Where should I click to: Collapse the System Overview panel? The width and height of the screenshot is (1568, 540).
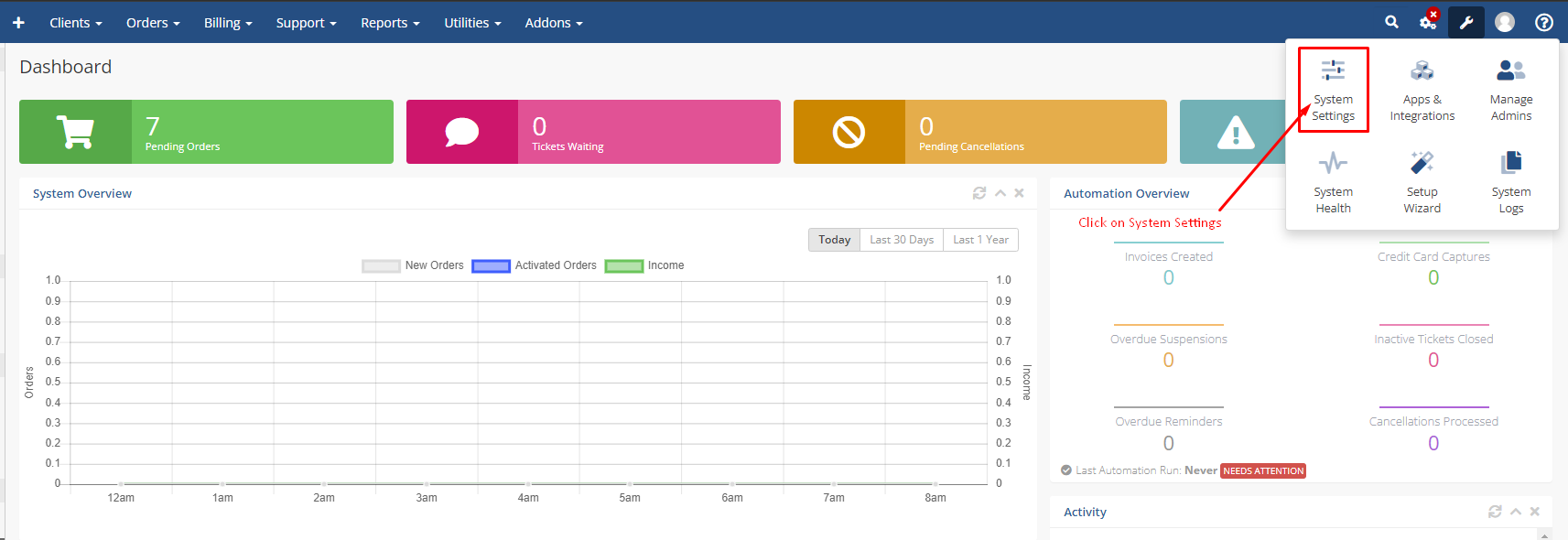(1000, 193)
